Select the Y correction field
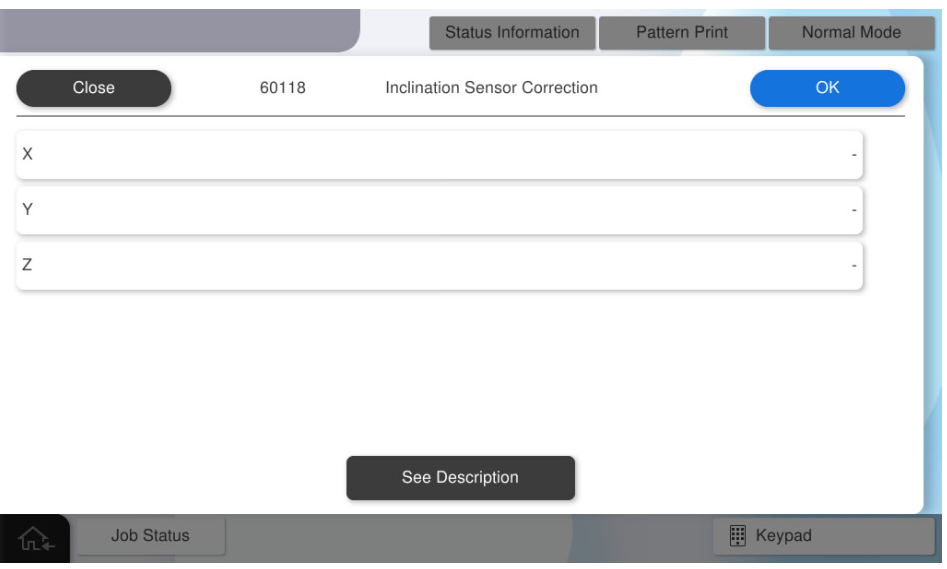Viewport: 947px width, 569px height. coord(439,210)
